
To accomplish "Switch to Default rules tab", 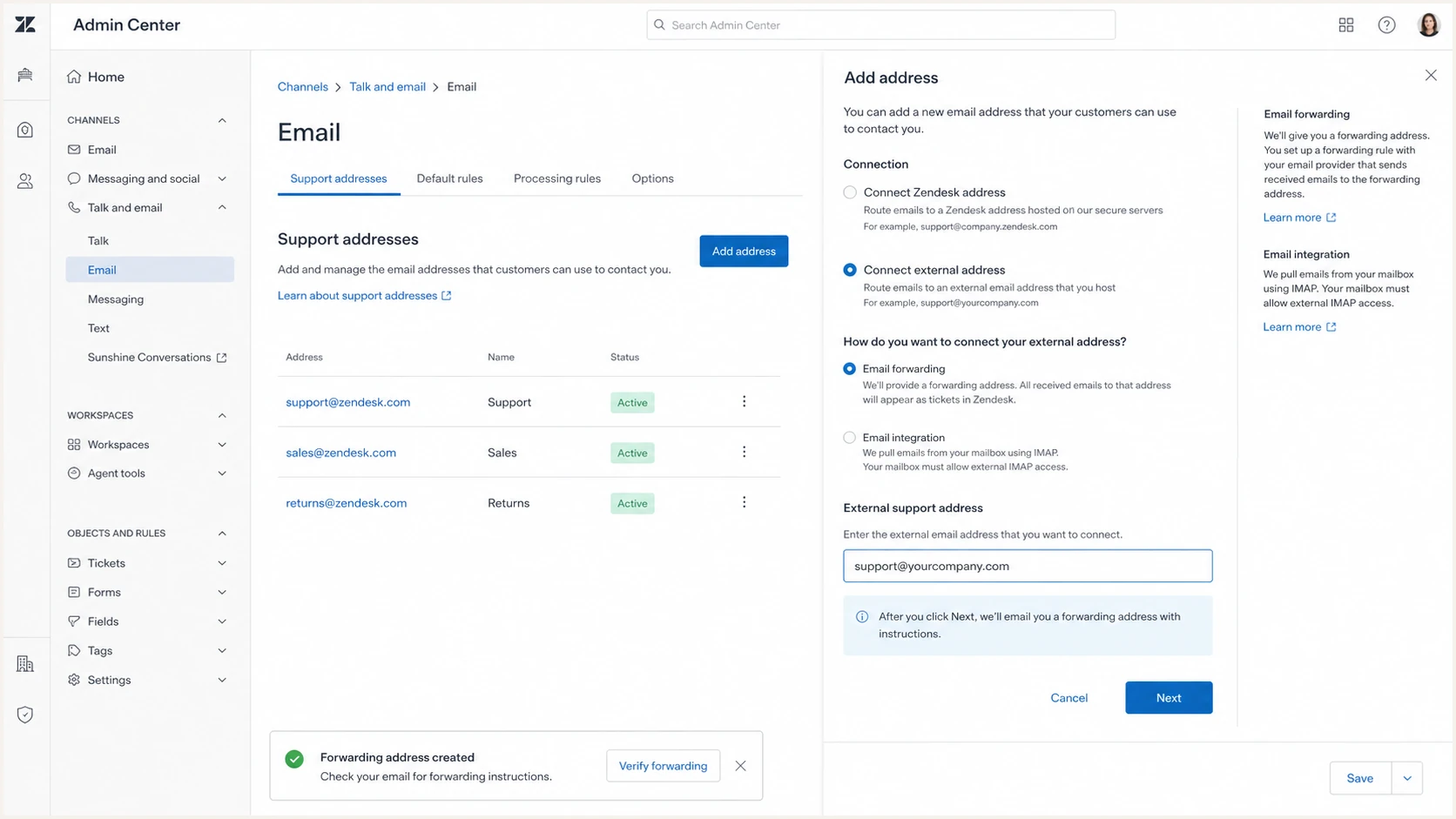I will coord(449,178).
